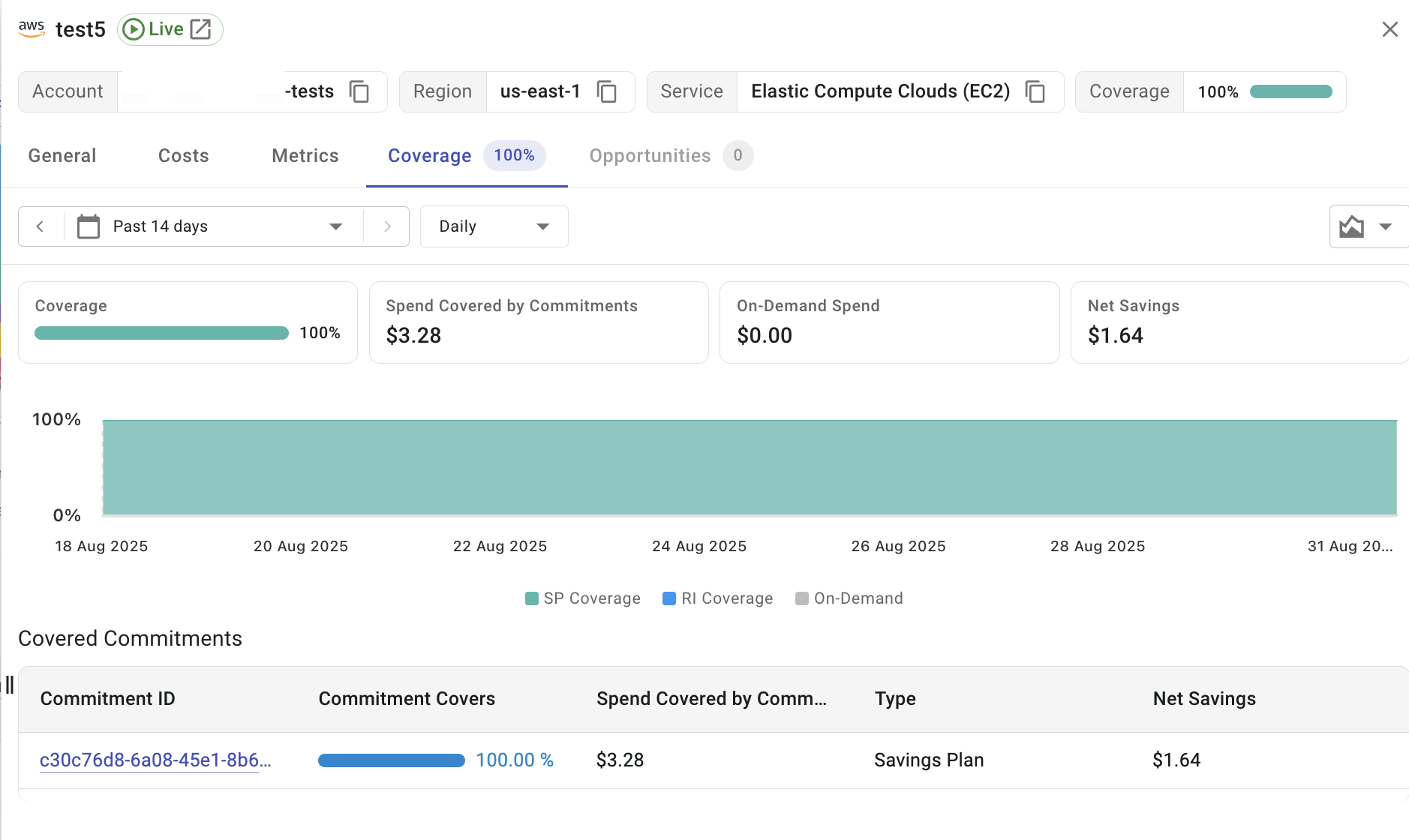This screenshot has height=840, width=1409.
Task: Click the panel resize handle bars
Action: pos(10,685)
